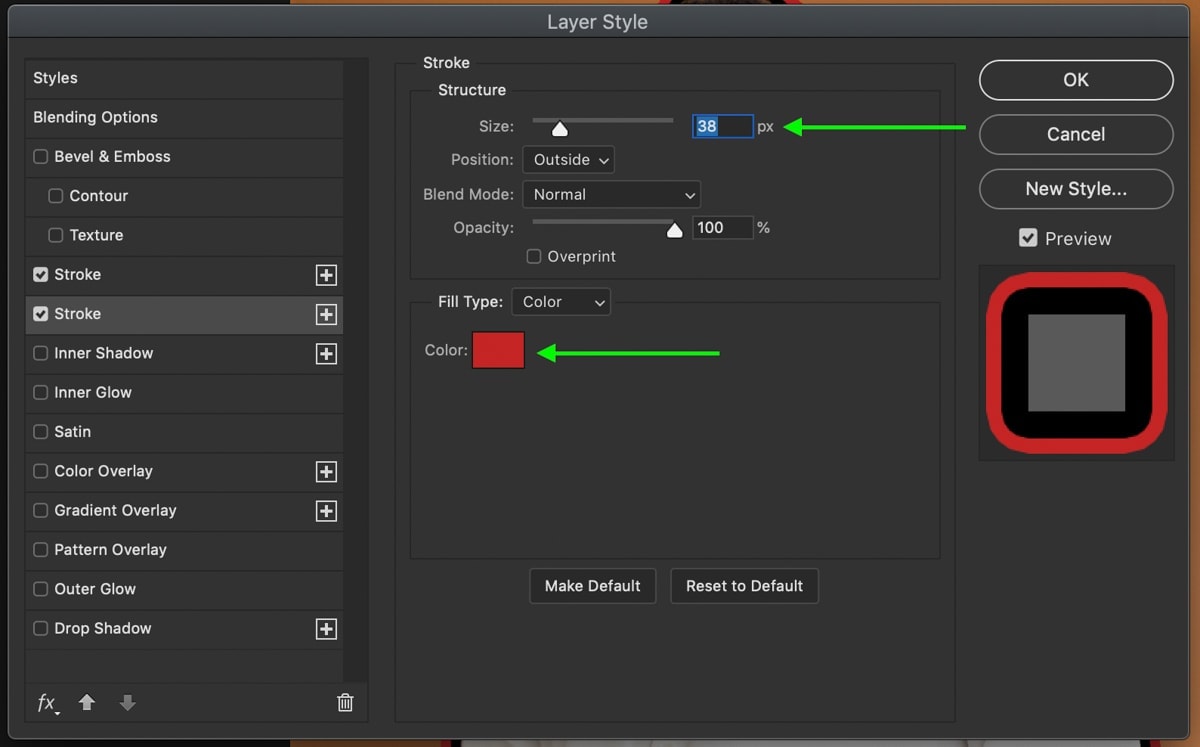Add another Stroke effect with its plus icon
The height and width of the screenshot is (747, 1200).
(x=326, y=274)
